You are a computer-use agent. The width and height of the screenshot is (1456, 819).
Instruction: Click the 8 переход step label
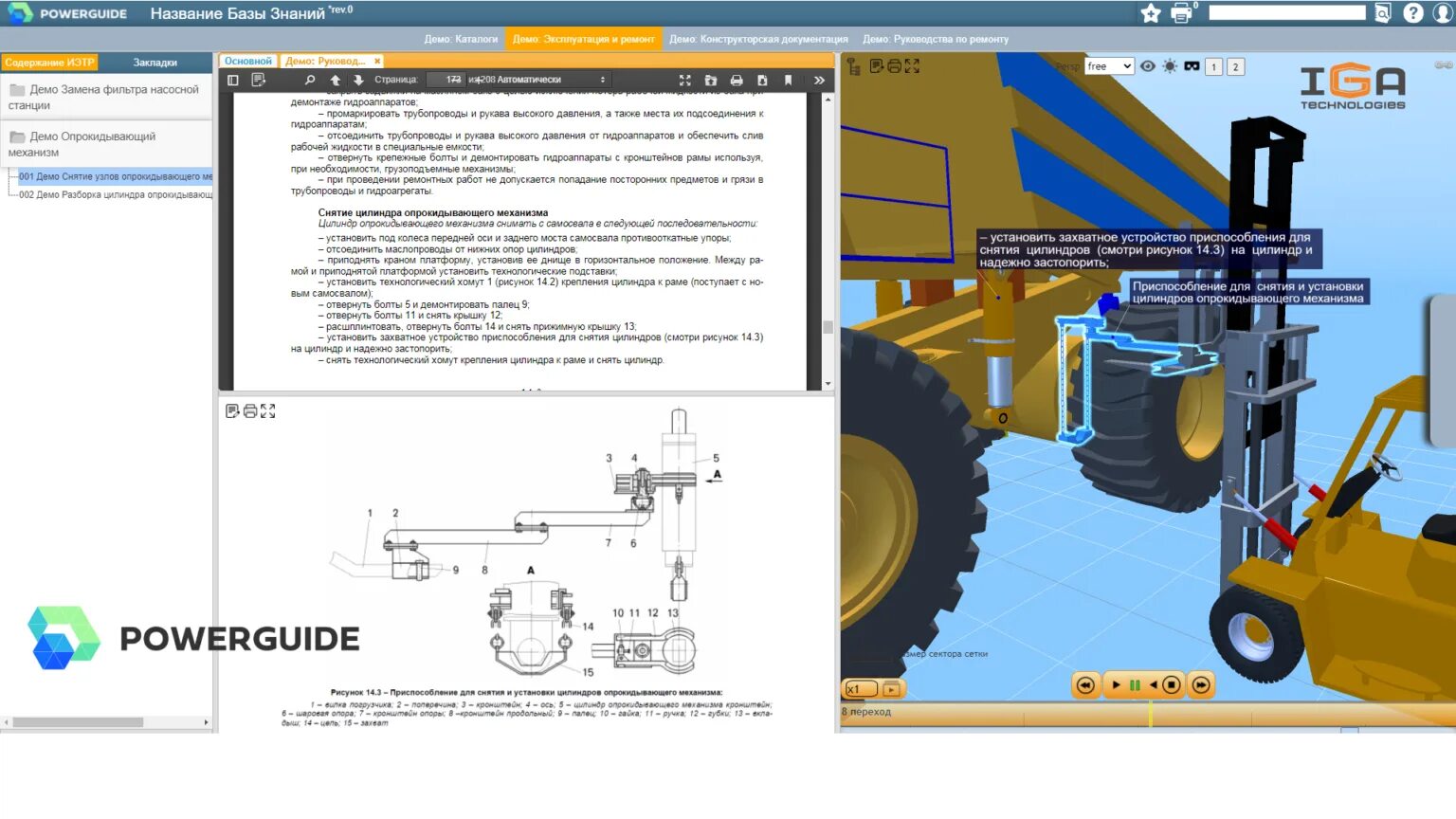(866, 712)
